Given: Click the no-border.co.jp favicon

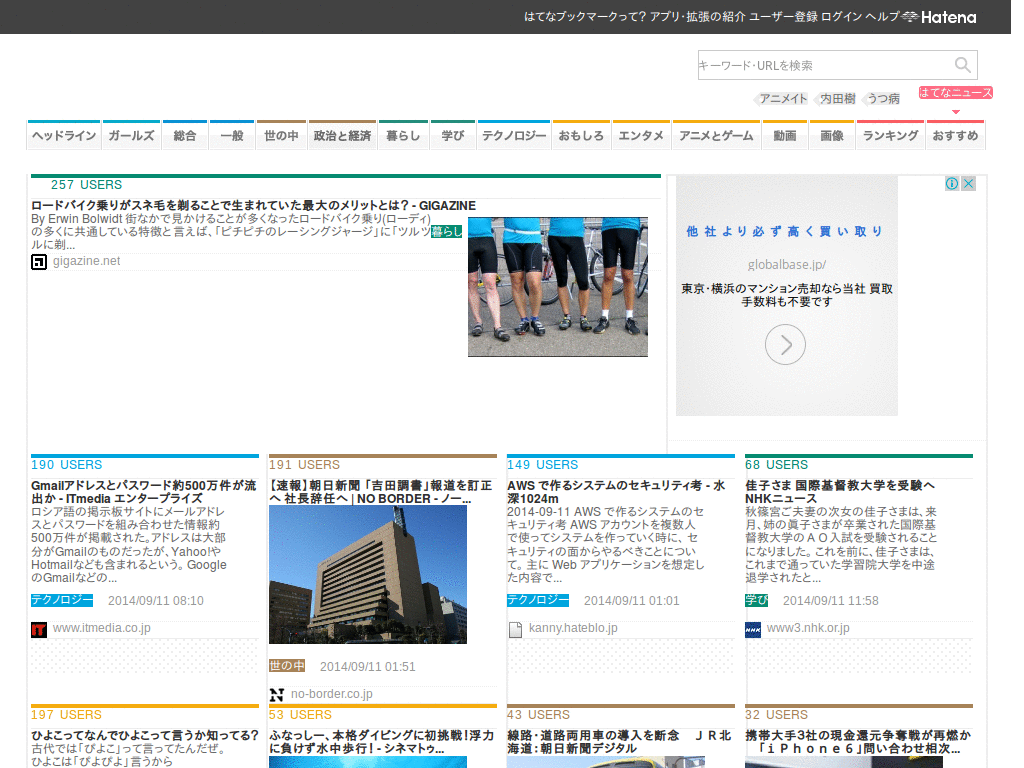Looking at the screenshot, I should pos(277,695).
